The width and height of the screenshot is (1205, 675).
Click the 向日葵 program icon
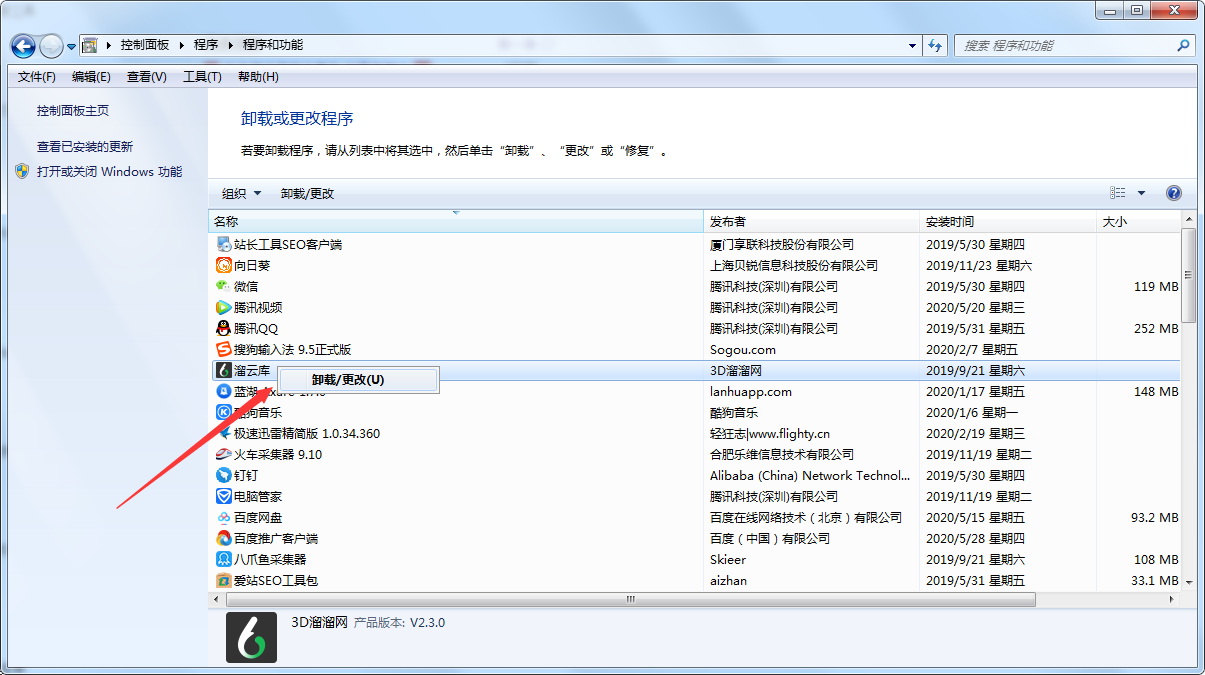pos(224,265)
